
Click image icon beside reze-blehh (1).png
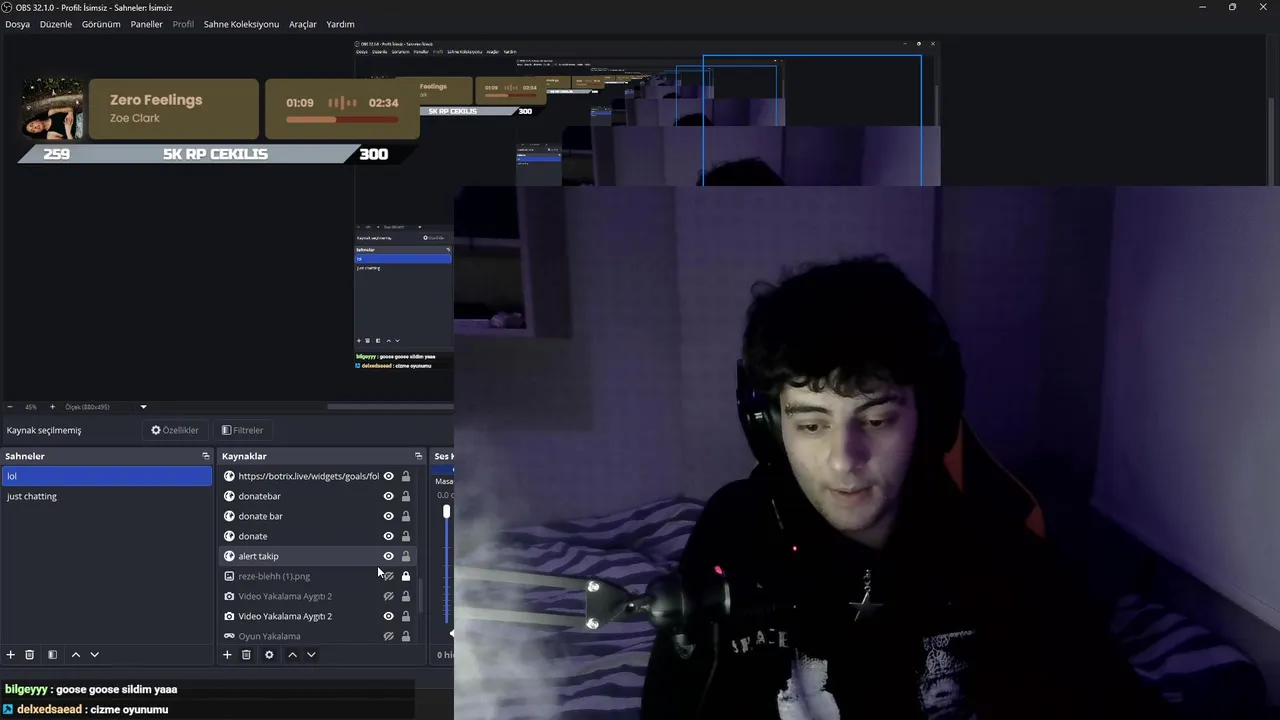tap(229, 576)
